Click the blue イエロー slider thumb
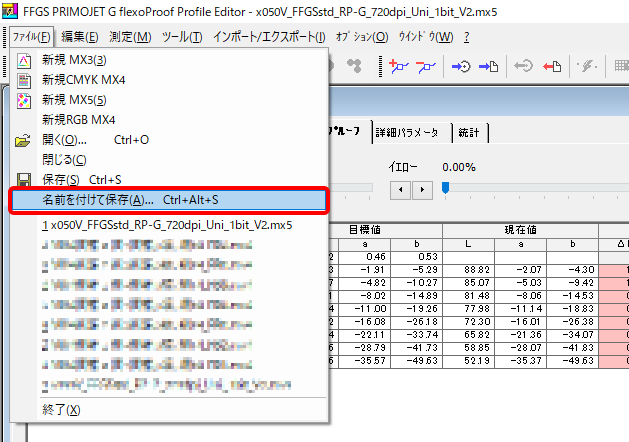629x442 pixels. pyautogui.click(x=445, y=188)
